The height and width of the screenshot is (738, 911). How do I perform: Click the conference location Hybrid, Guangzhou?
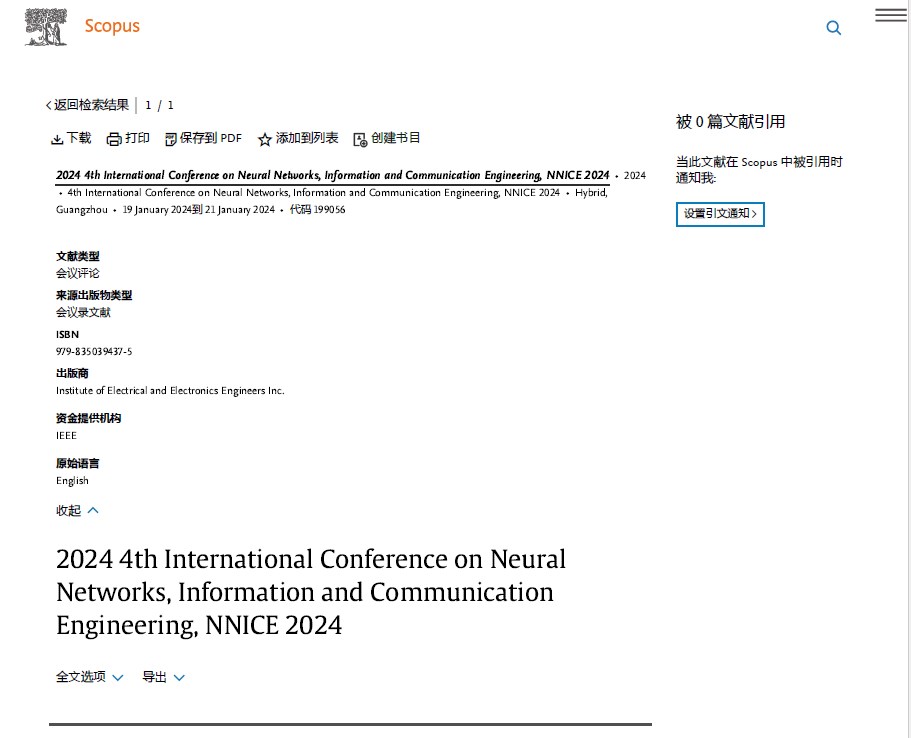[332, 201]
